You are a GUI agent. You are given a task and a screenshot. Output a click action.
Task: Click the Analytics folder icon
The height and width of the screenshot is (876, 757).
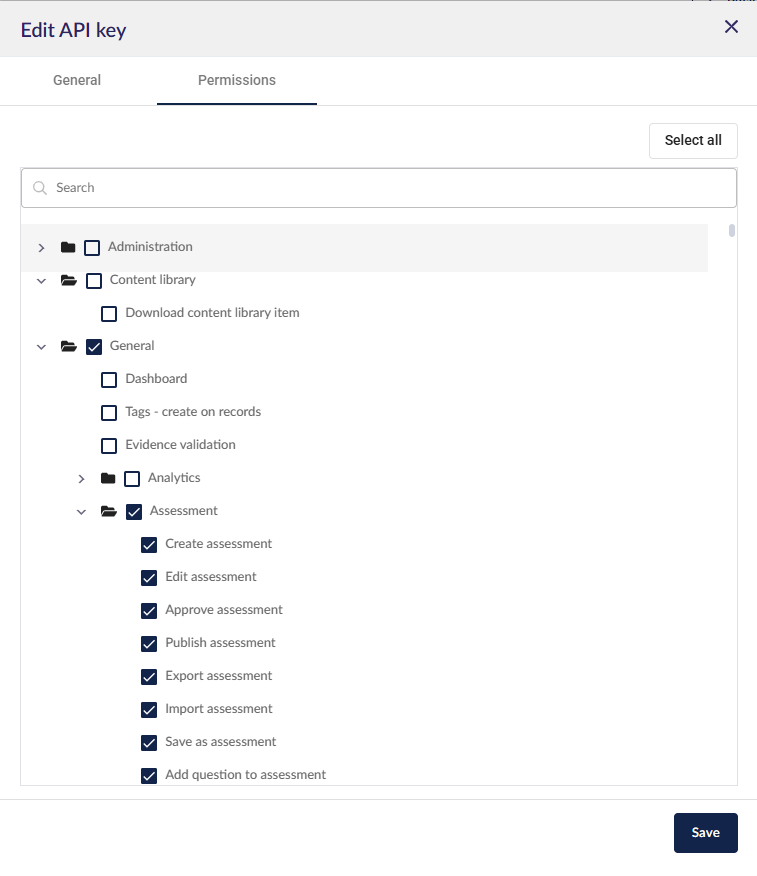(x=108, y=478)
